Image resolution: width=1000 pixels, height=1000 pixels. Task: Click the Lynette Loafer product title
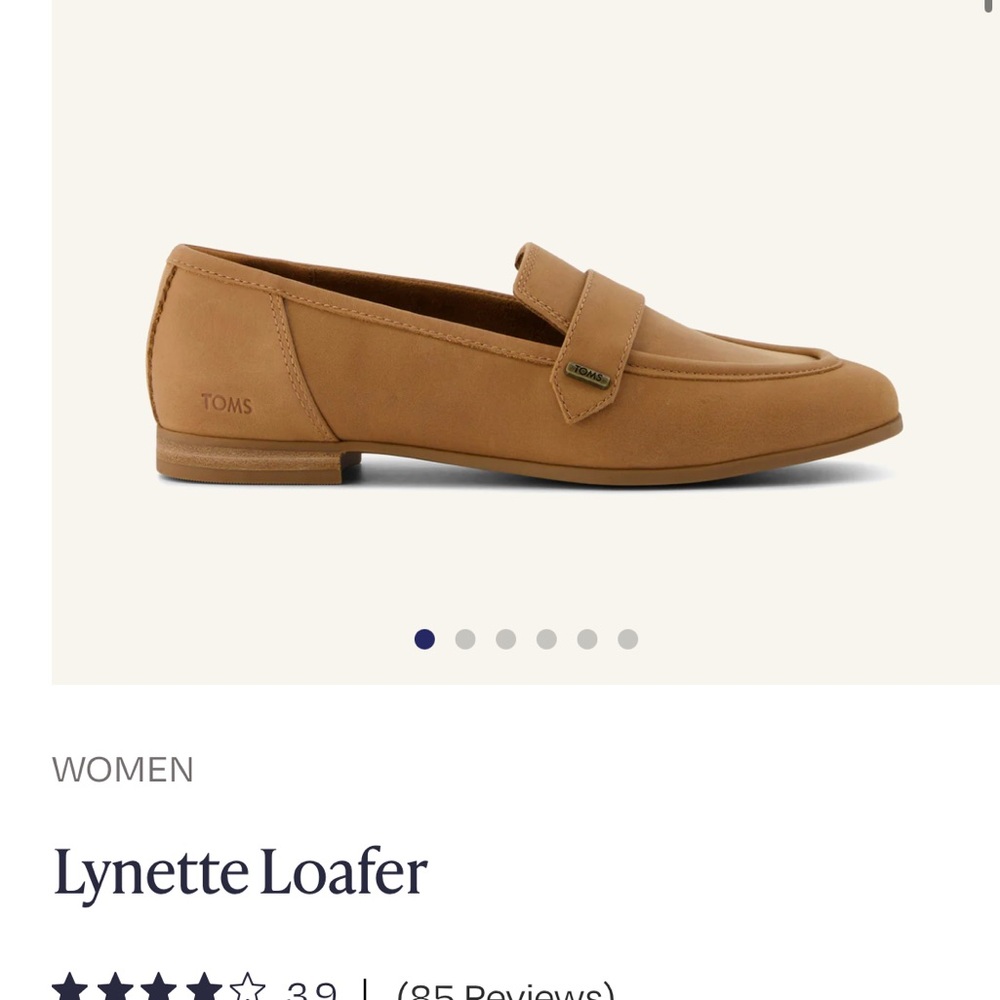240,872
